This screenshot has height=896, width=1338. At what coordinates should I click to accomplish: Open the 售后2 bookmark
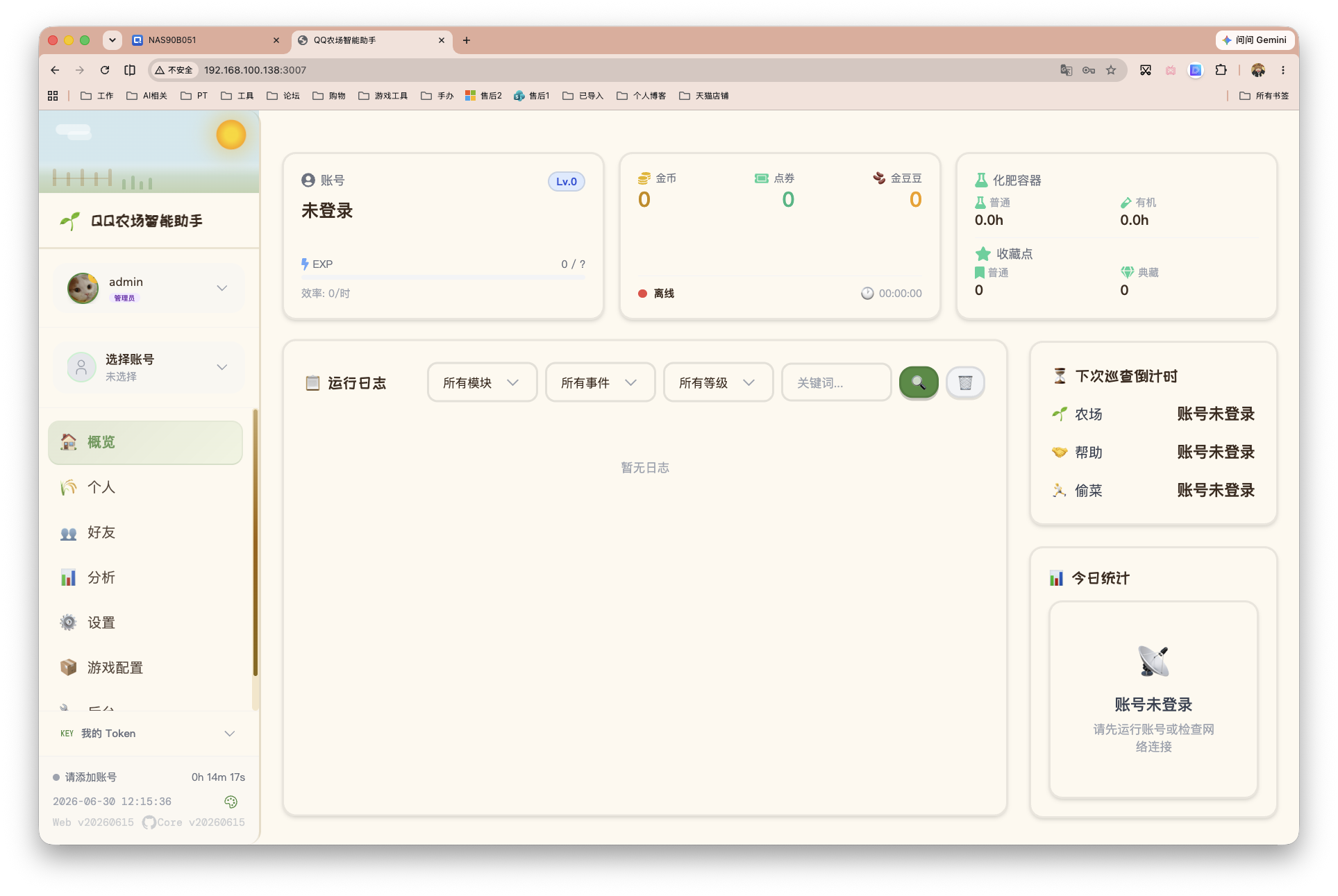(x=483, y=96)
